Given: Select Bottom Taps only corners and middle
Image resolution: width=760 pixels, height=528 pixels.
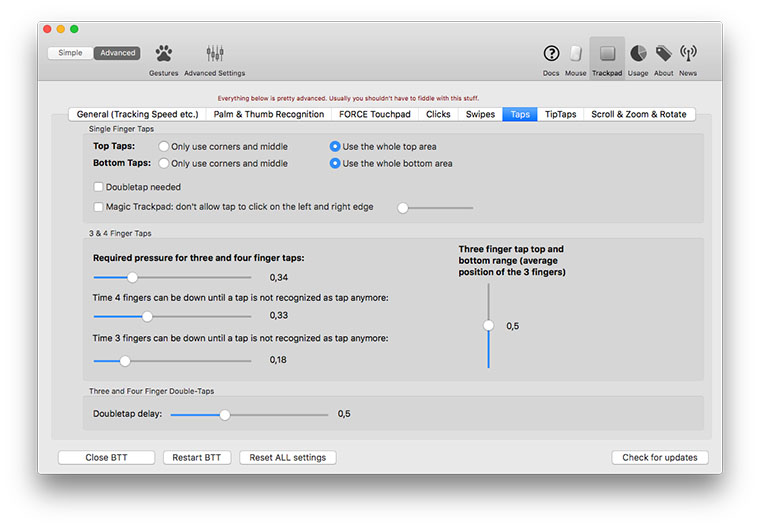Looking at the screenshot, I should pos(164,163).
